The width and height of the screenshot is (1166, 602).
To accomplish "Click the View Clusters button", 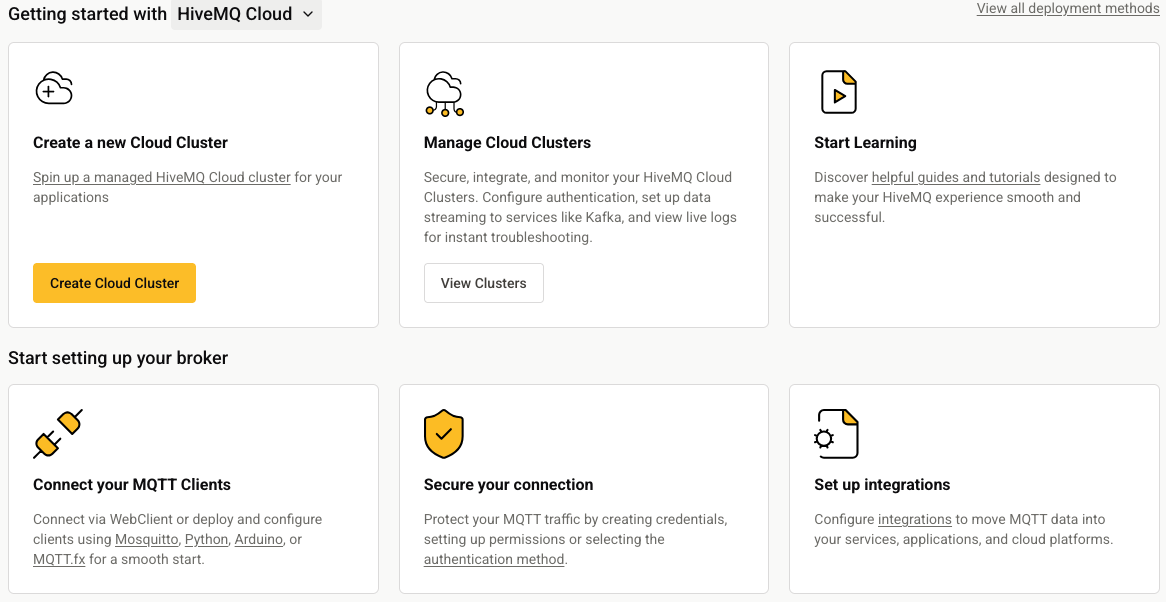I will pos(483,283).
